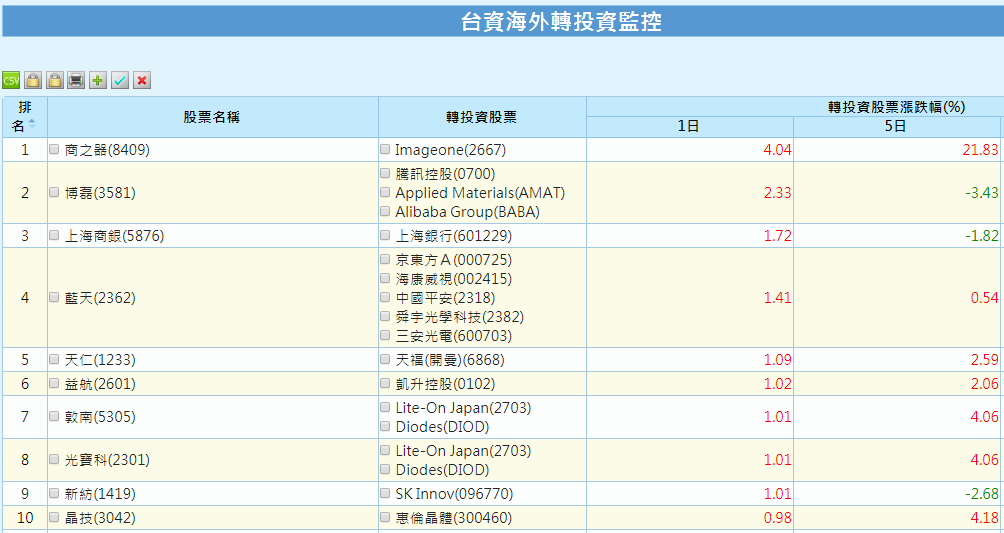Tick the Applied Materials(AMAT) checkbox
Image resolution: width=1004 pixels, height=533 pixels.
(385, 192)
